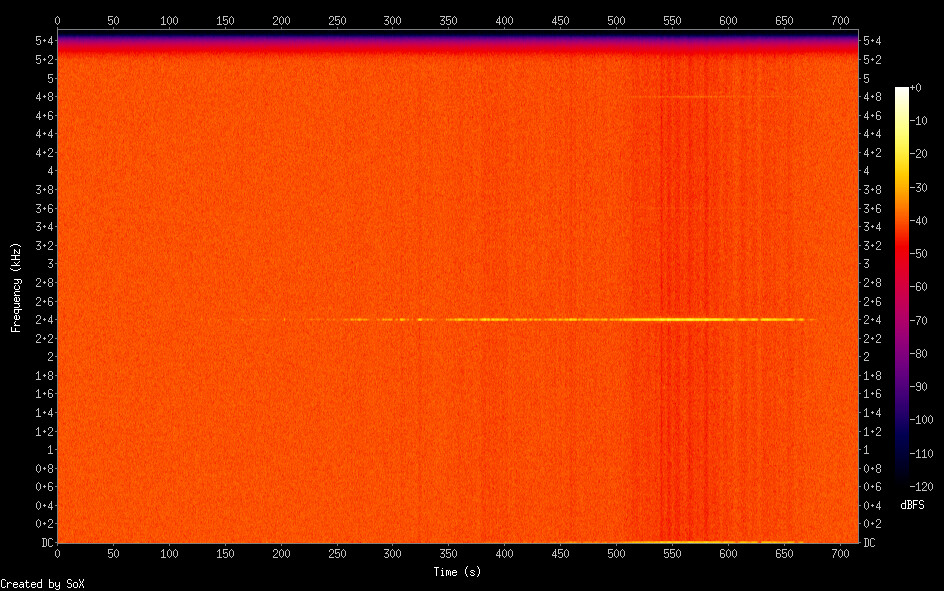Click the 5.4 label on left frequency axis

click(x=43, y=40)
